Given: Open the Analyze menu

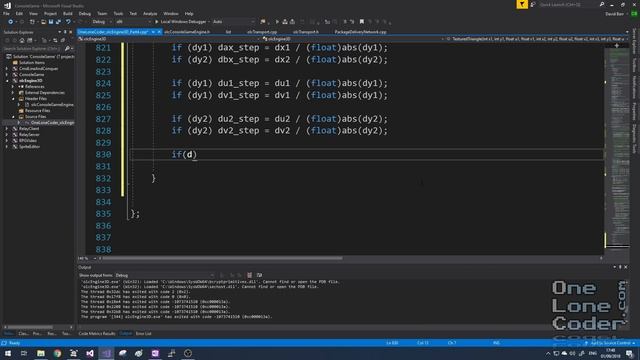Looking at the screenshot, I should pos(150,13).
